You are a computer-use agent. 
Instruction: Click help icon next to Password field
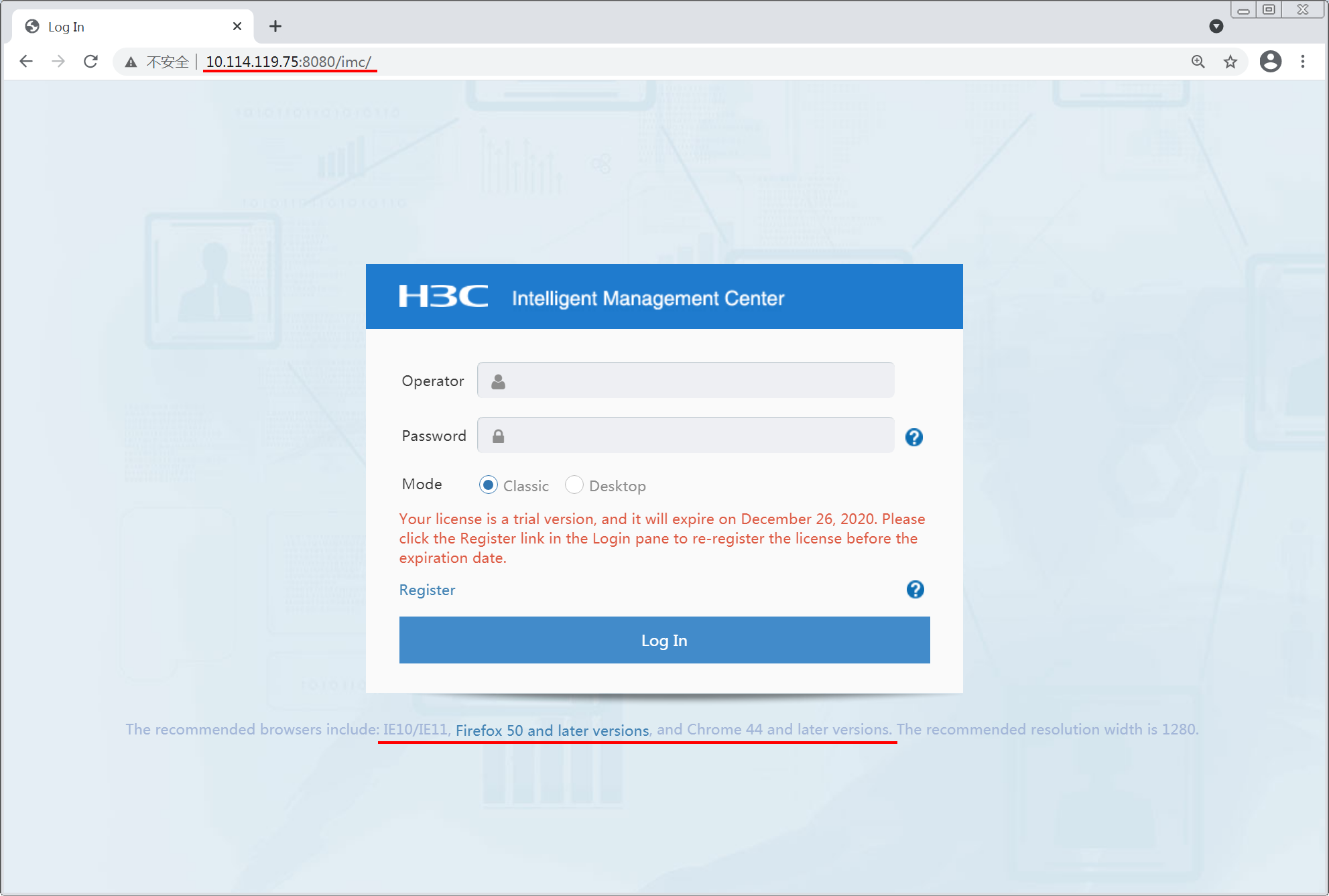tap(913, 437)
